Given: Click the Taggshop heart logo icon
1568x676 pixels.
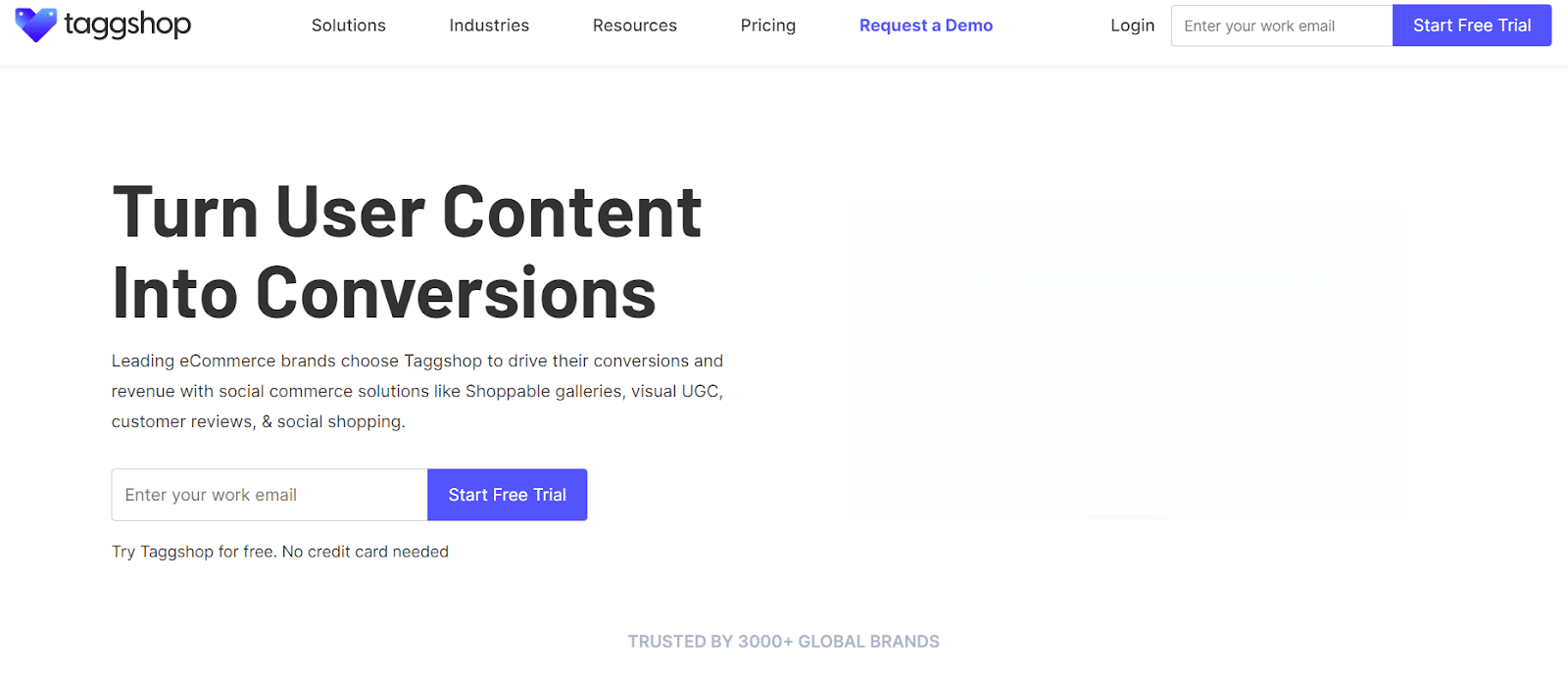Looking at the screenshot, I should 36,24.
